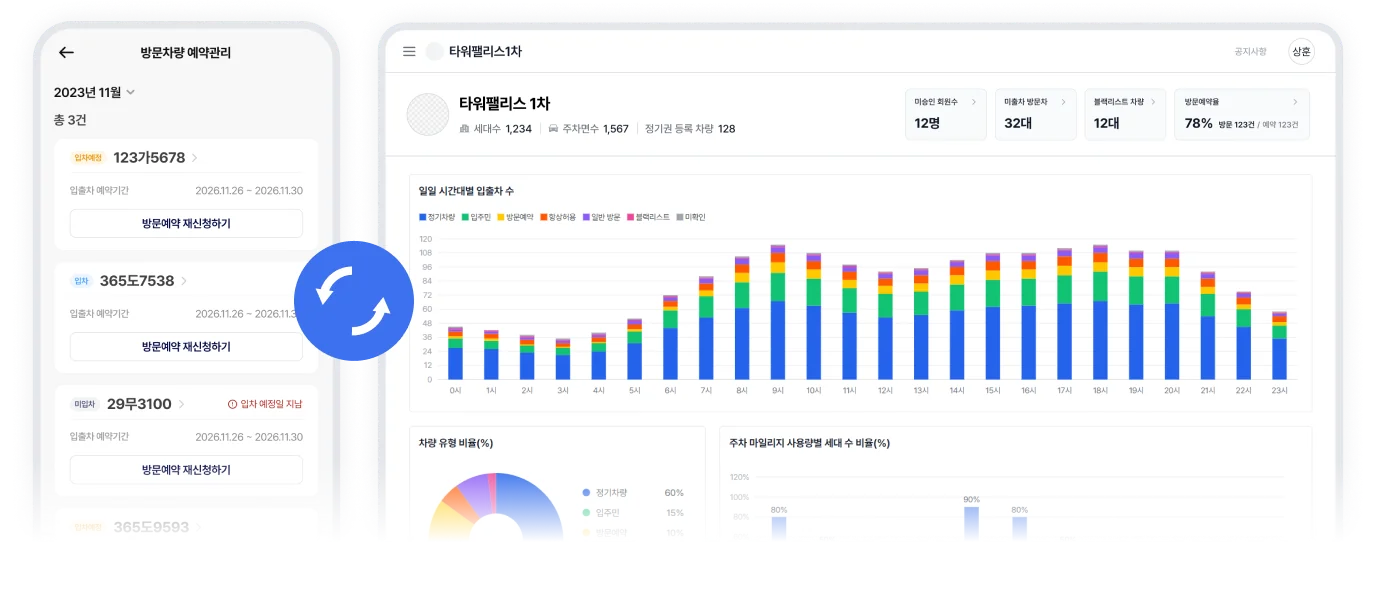Click the 9시 bar in the hourly chart
The image size is (1376, 602).
click(x=776, y=310)
